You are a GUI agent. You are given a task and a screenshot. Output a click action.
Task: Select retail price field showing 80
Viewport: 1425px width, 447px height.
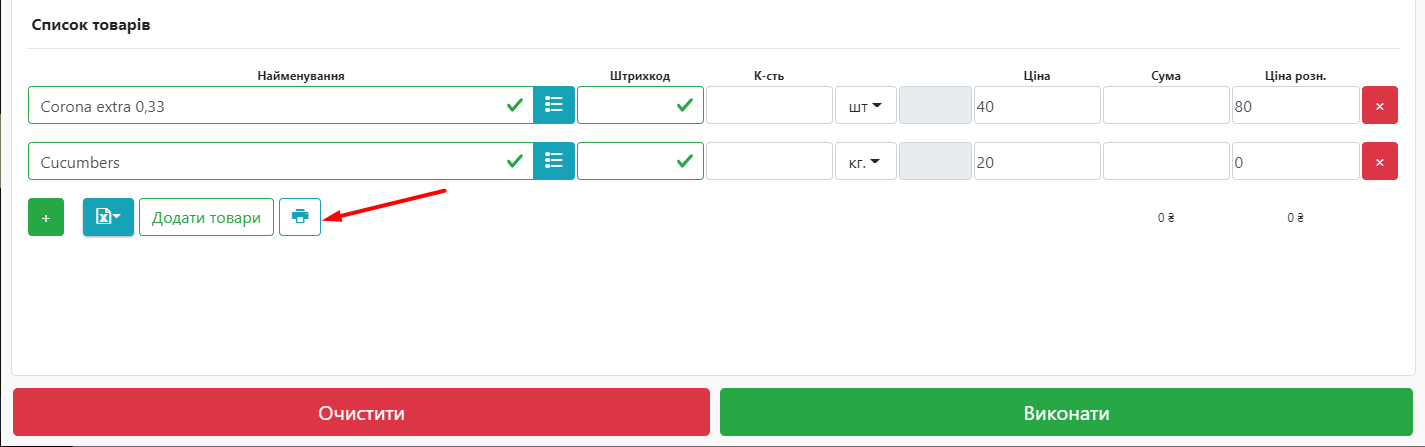[1295, 105]
